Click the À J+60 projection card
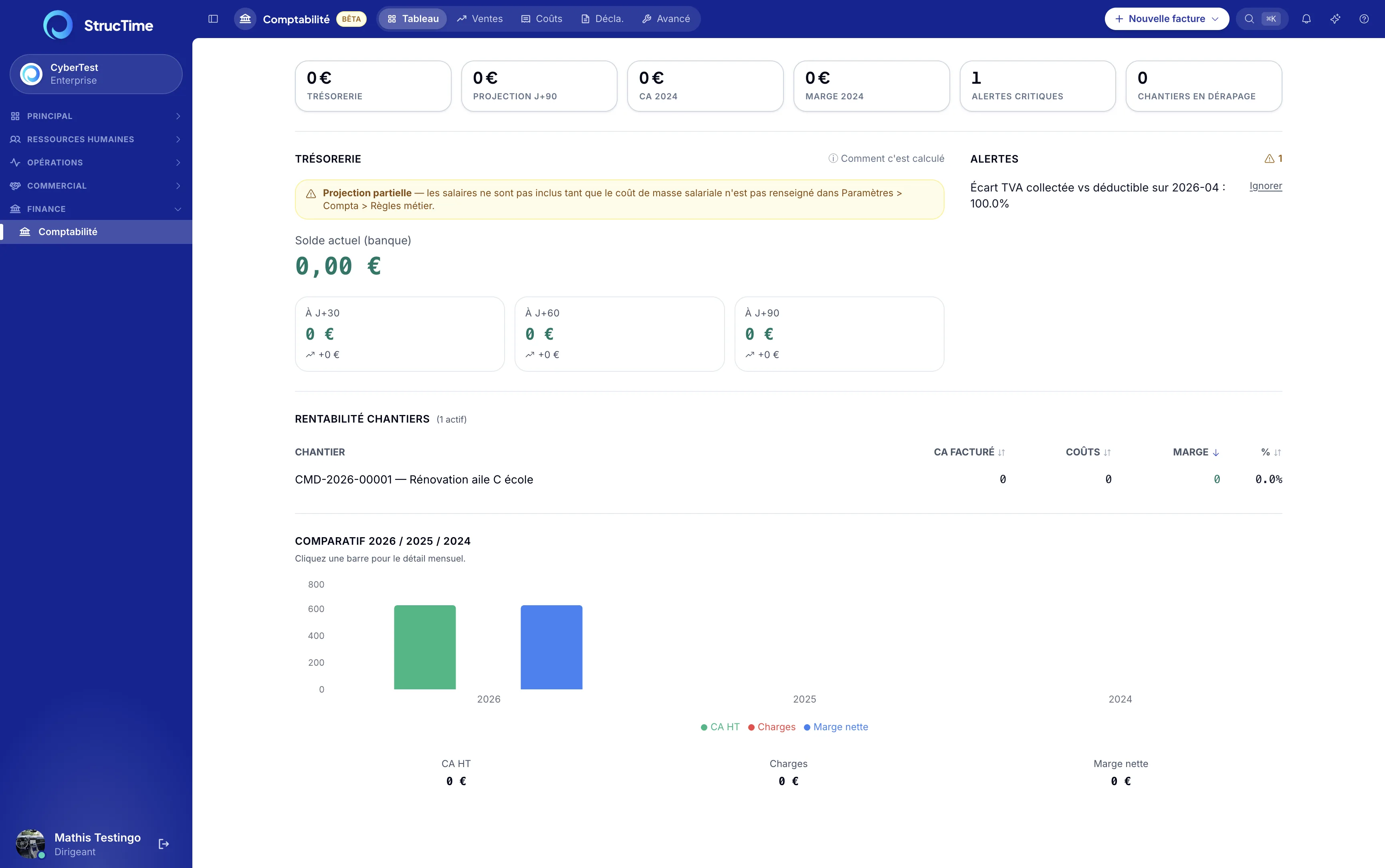Screen dimensions: 1385x868 (620, 334)
